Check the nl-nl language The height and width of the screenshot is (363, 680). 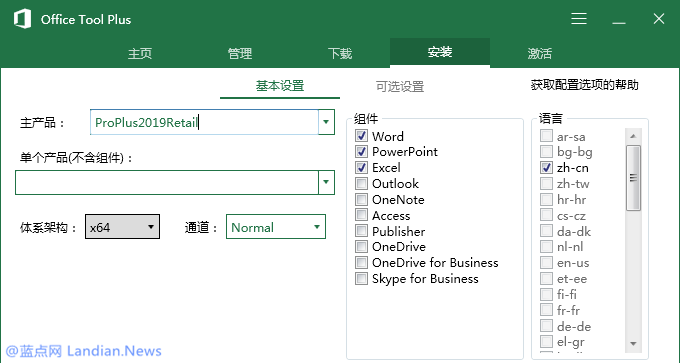pos(546,247)
